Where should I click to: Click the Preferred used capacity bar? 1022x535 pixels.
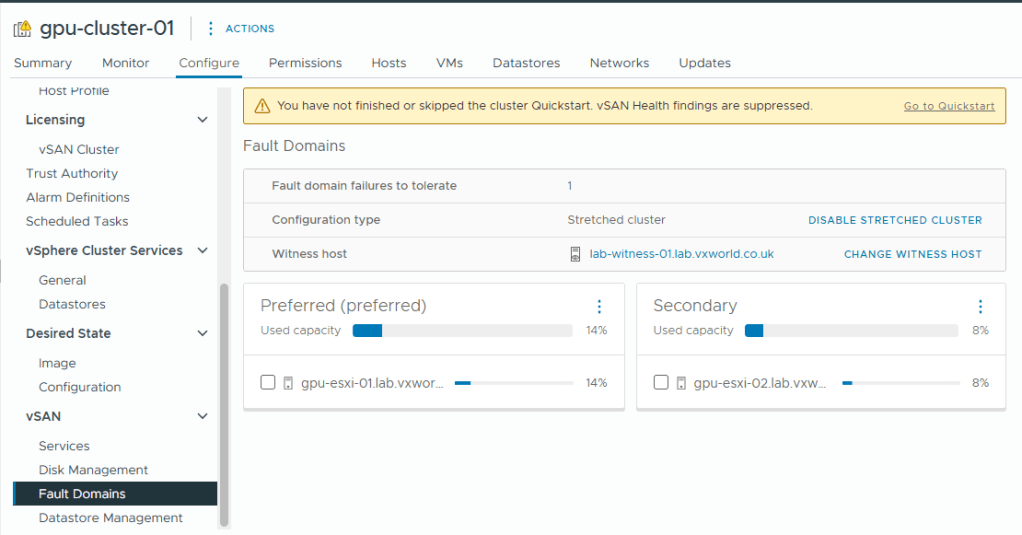(x=462, y=330)
